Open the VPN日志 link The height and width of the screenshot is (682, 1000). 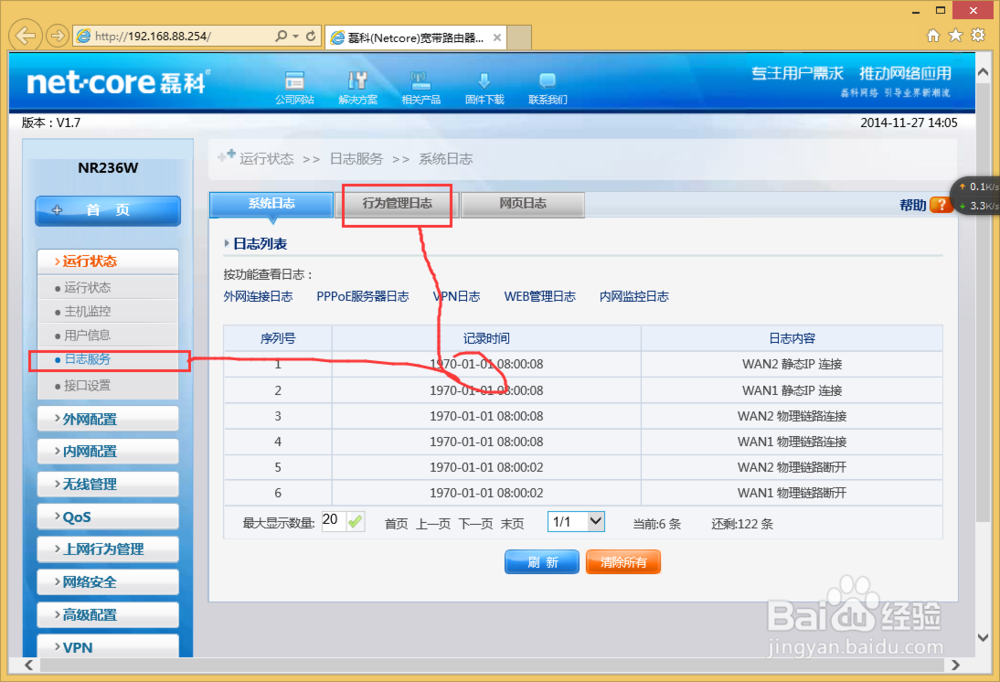pyautogui.click(x=456, y=296)
